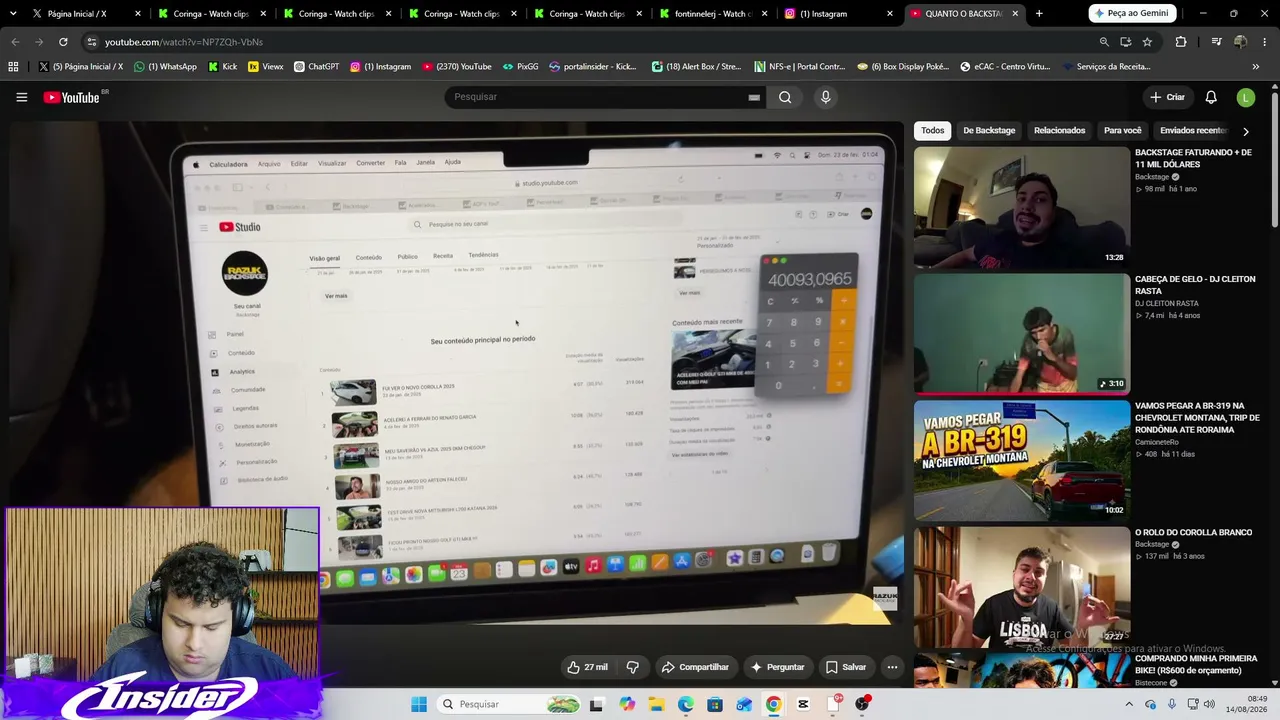Open the Kick bookmark
Image resolution: width=1280 pixels, height=720 pixels.
click(x=223, y=67)
